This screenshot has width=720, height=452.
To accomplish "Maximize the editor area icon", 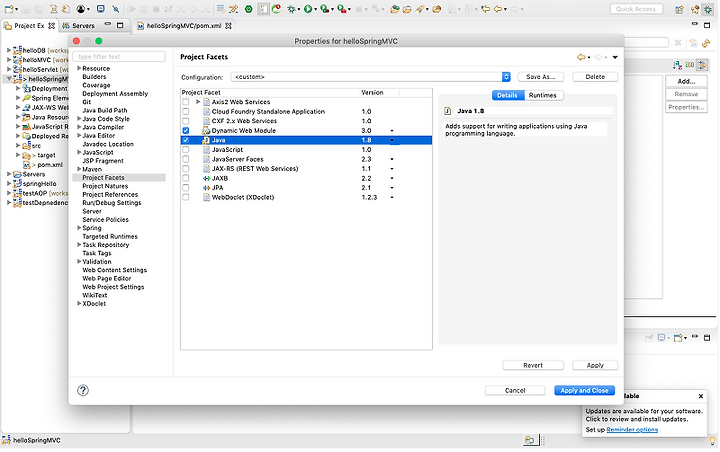I will [707, 25].
